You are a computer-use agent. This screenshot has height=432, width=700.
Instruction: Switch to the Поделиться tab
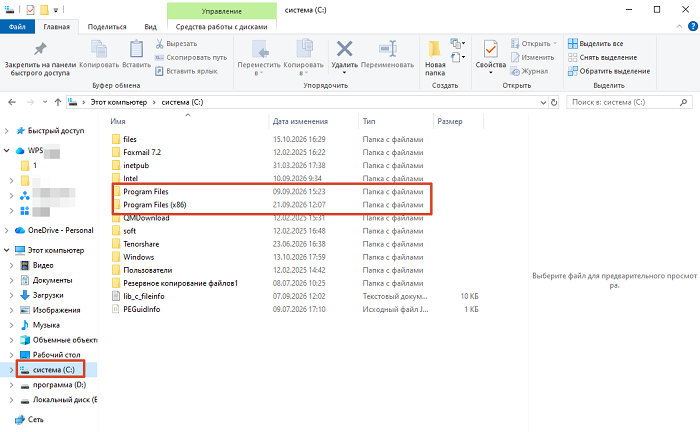click(107, 27)
